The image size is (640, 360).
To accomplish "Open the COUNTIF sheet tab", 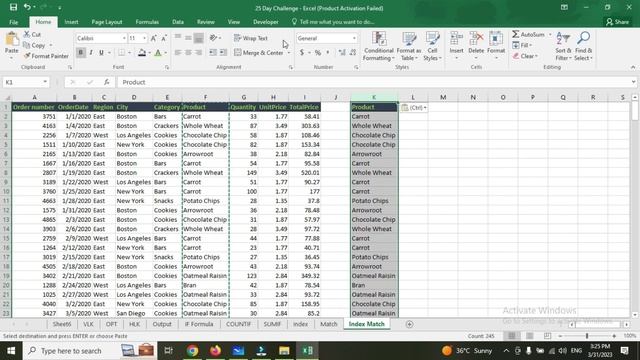I will [x=238, y=324].
